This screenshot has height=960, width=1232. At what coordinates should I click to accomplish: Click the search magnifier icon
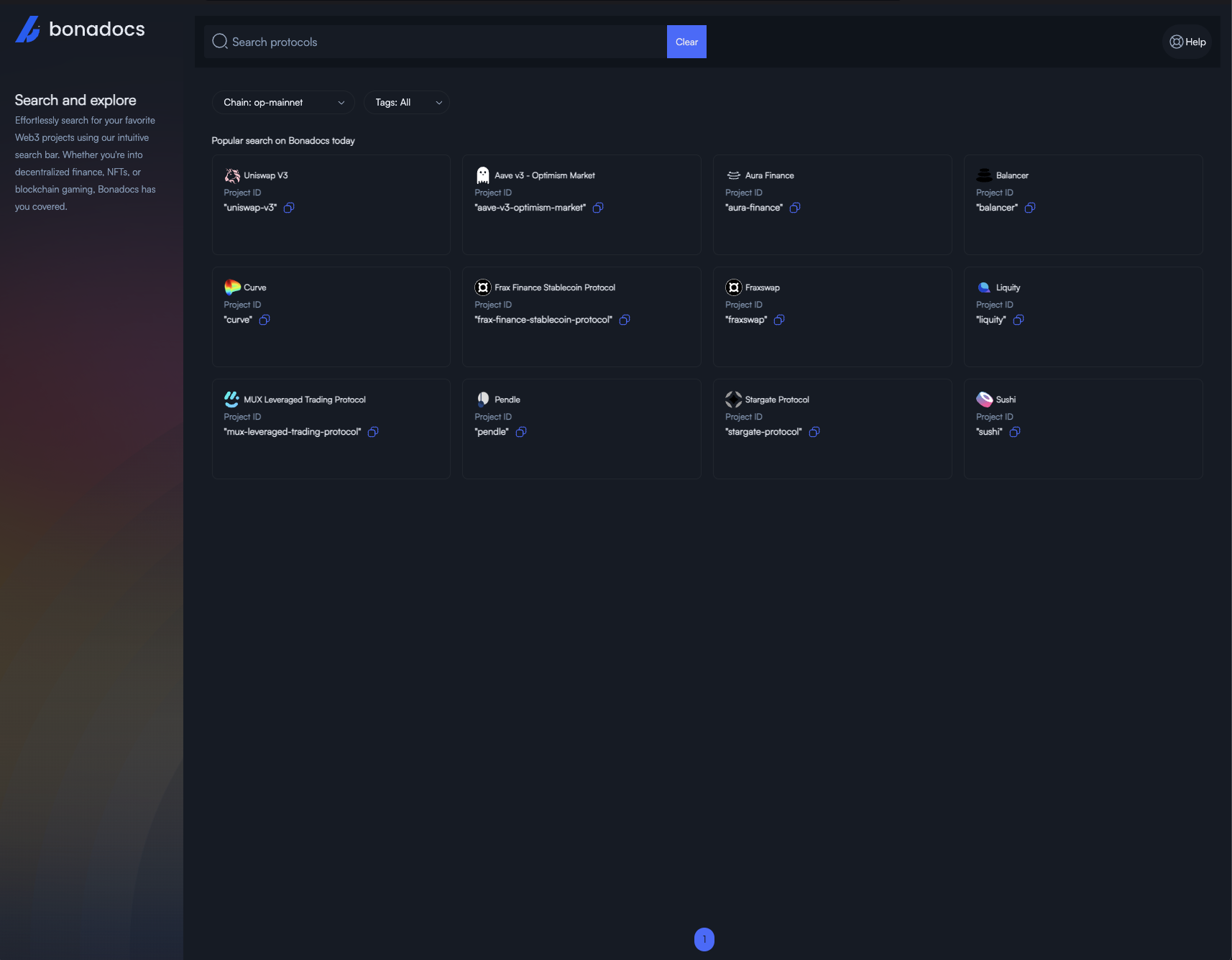220,42
